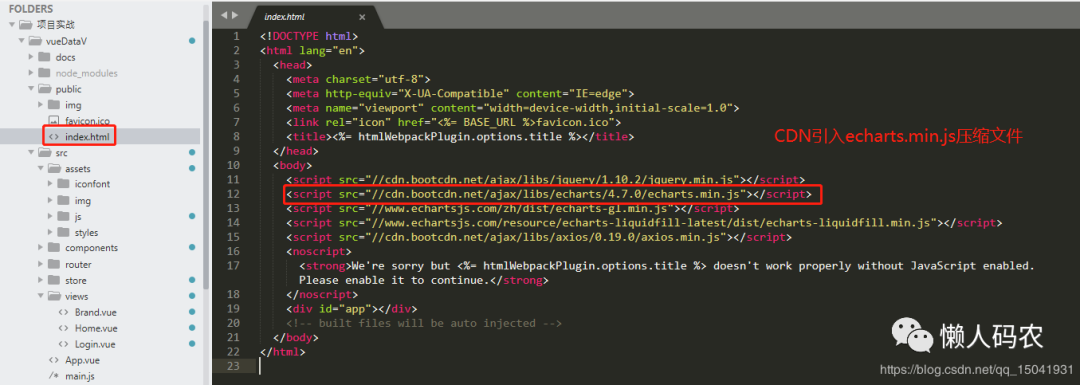
Task: Expand the store folder
Action: 41,280
